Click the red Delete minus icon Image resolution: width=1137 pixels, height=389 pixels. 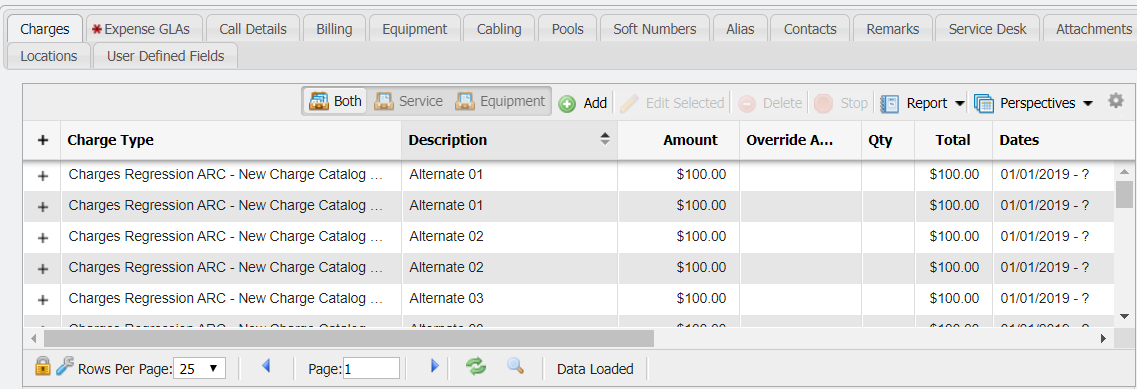(x=747, y=104)
